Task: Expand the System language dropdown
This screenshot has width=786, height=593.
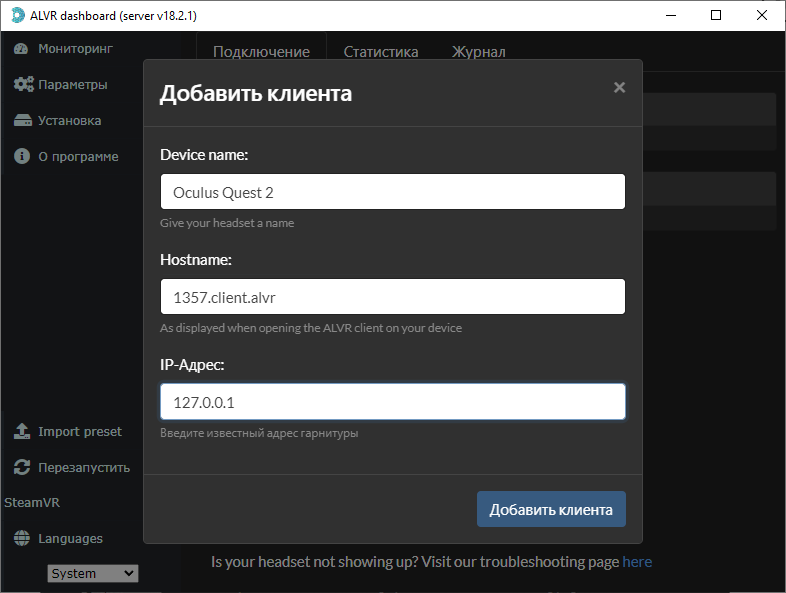Action: [x=93, y=573]
